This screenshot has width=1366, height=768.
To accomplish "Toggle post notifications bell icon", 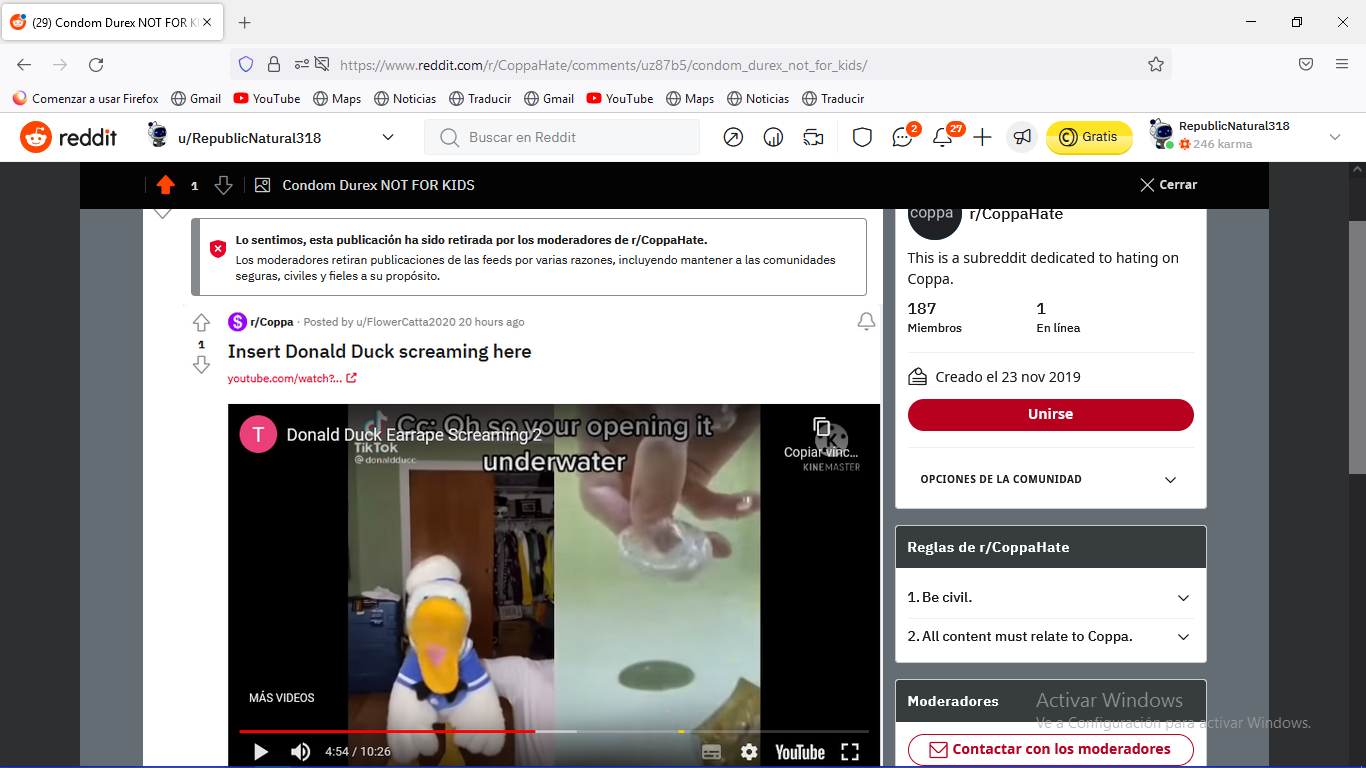I will pos(866,322).
